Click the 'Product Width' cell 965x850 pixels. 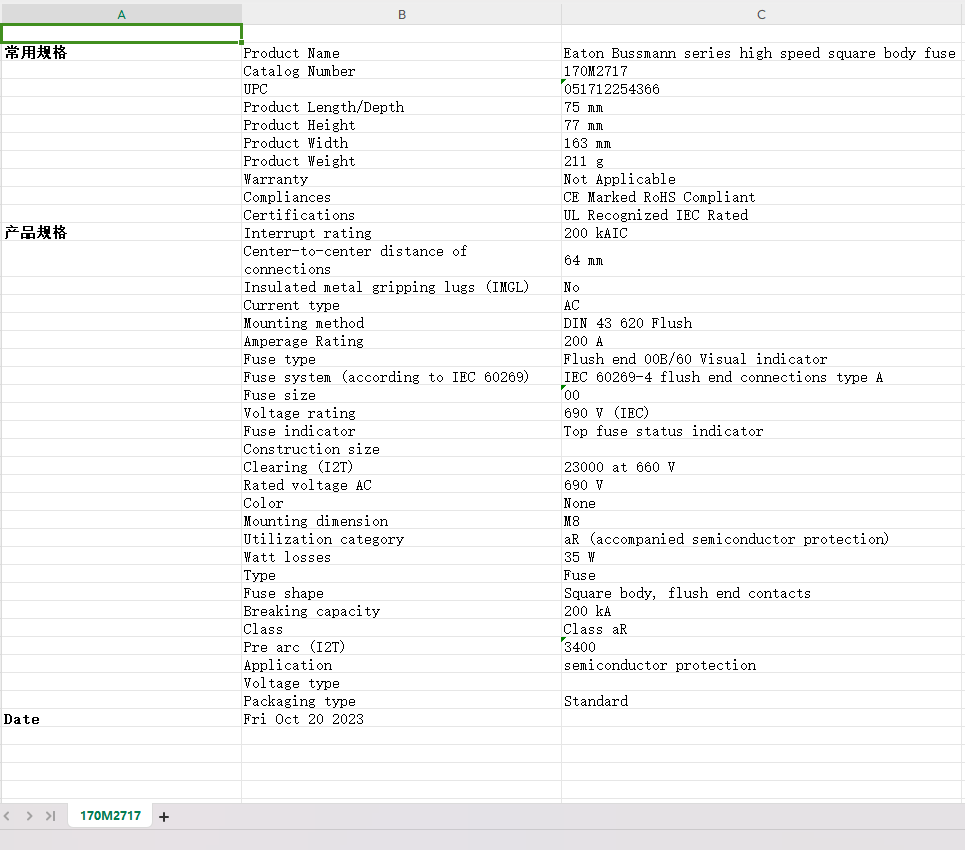click(x=401, y=143)
